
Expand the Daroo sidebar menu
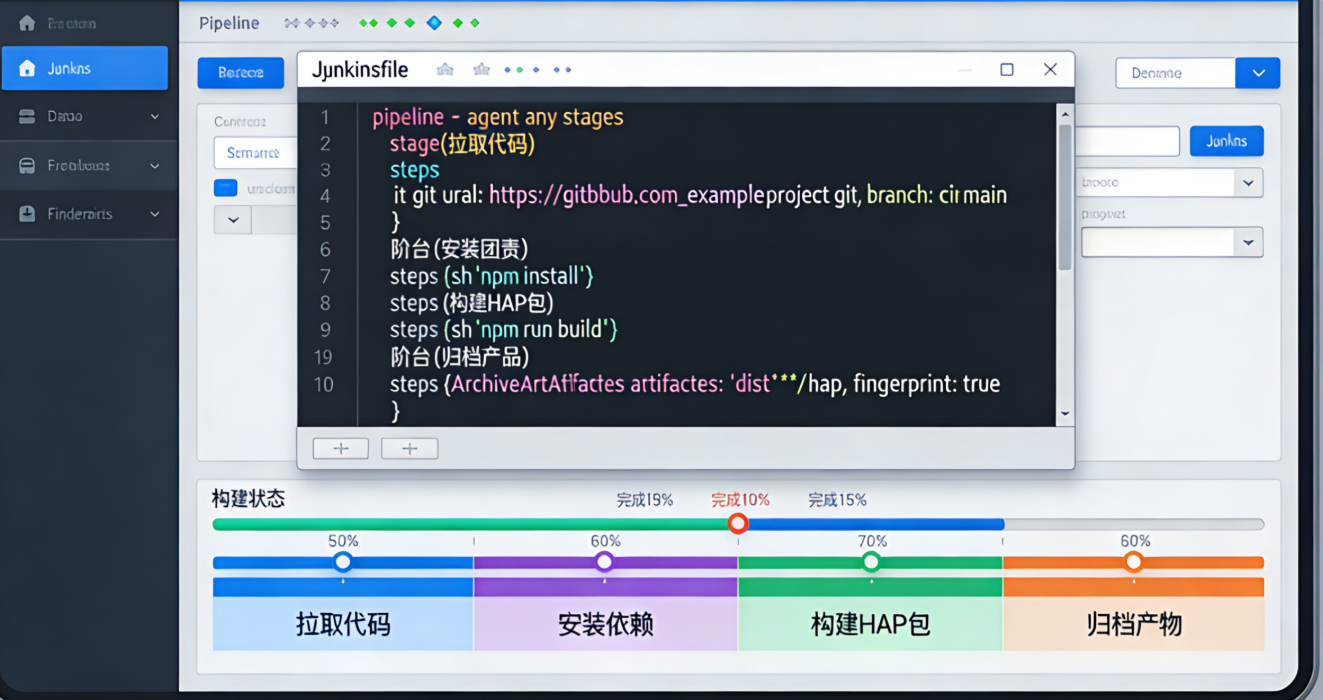(155, 117)
